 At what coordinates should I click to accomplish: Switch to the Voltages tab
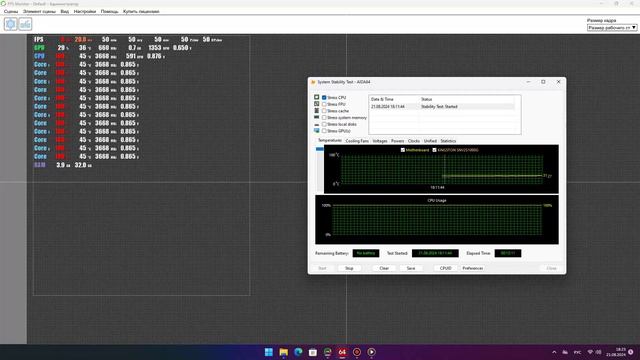(380, 141)
